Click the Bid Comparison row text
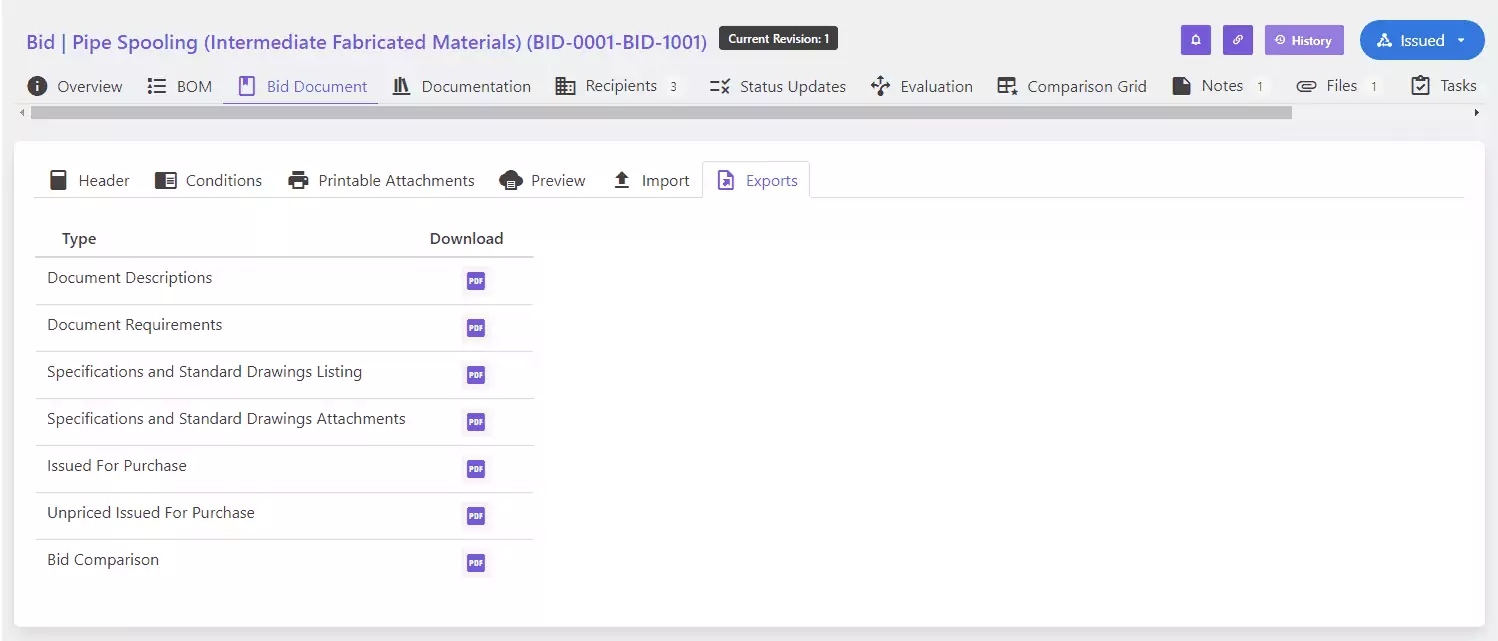The width and height of the screenshot is (1498, 641). (103, 560)
